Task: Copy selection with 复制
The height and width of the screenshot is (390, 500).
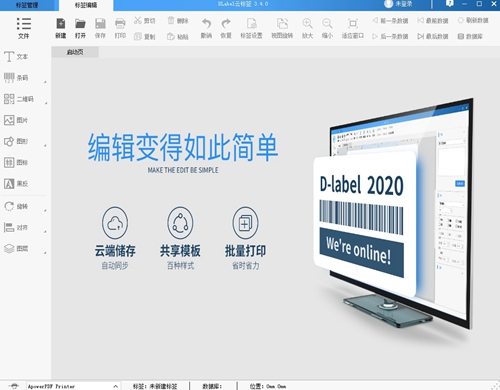Action: (145, 36)
